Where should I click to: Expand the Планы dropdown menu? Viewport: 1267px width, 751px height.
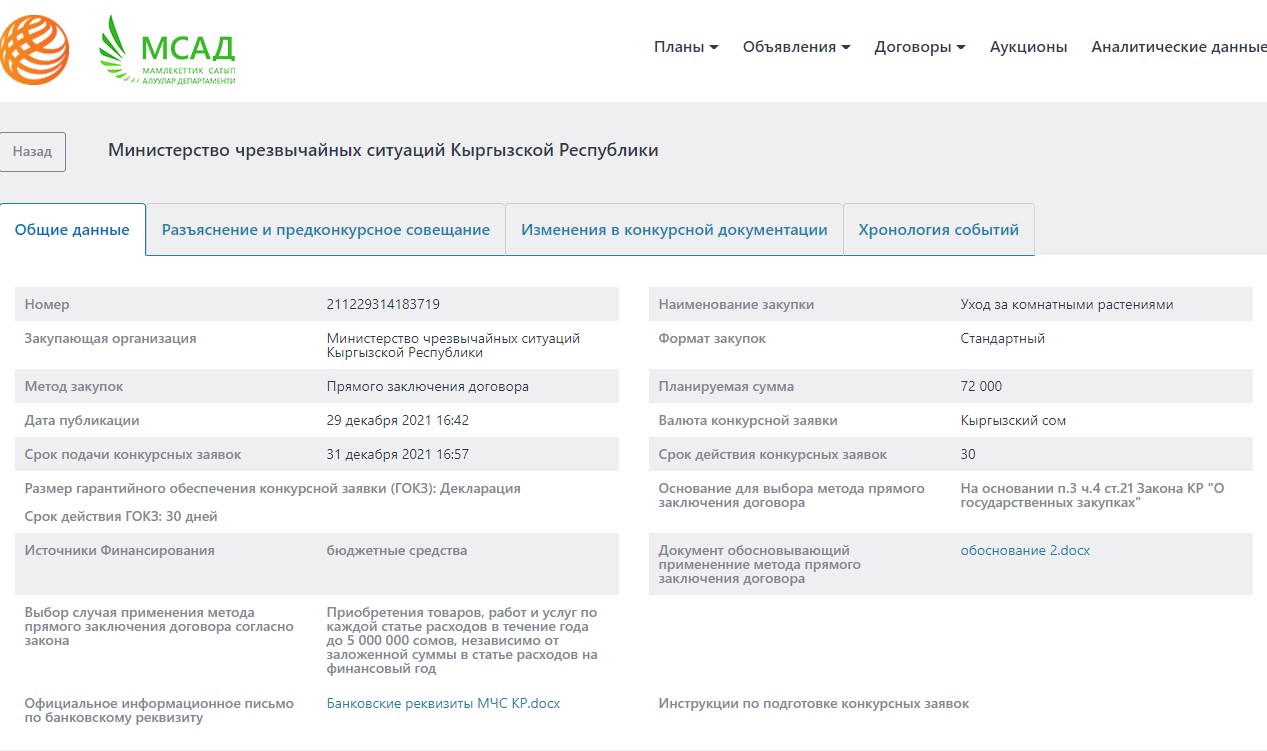pyautogui.click(x=686, y=47)
